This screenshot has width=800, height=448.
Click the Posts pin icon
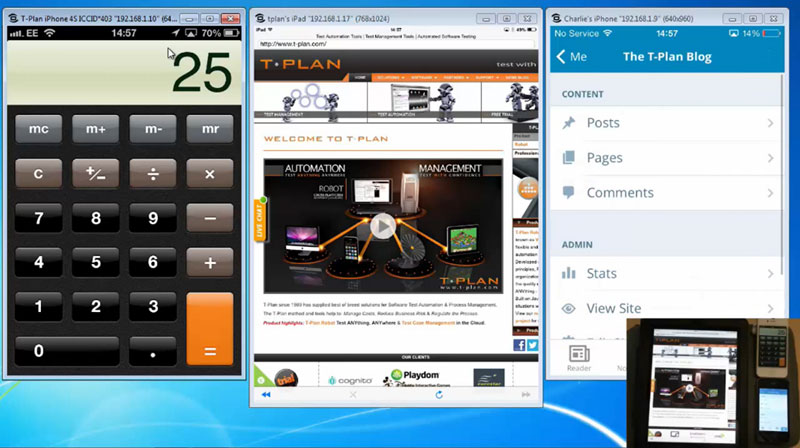coord(568,123)
